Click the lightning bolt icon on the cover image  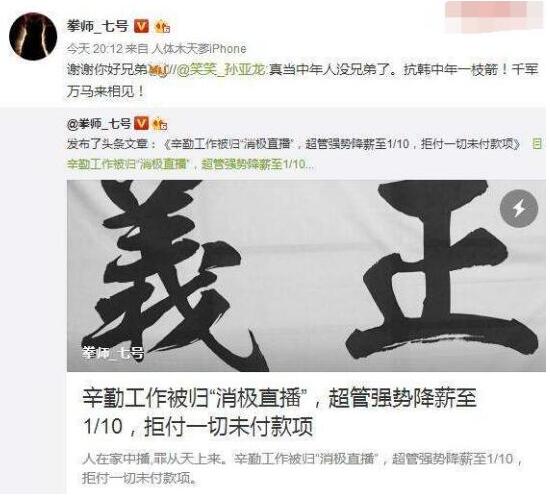coord(518,209)
